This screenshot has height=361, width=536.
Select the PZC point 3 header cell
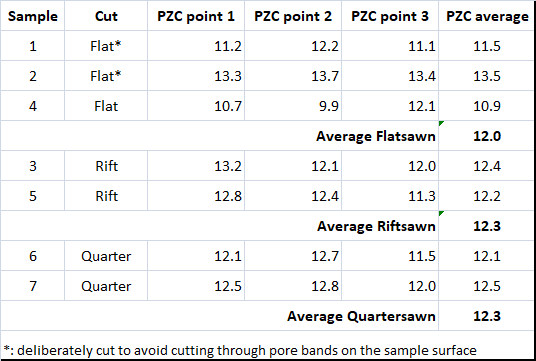tap(390, 16)
